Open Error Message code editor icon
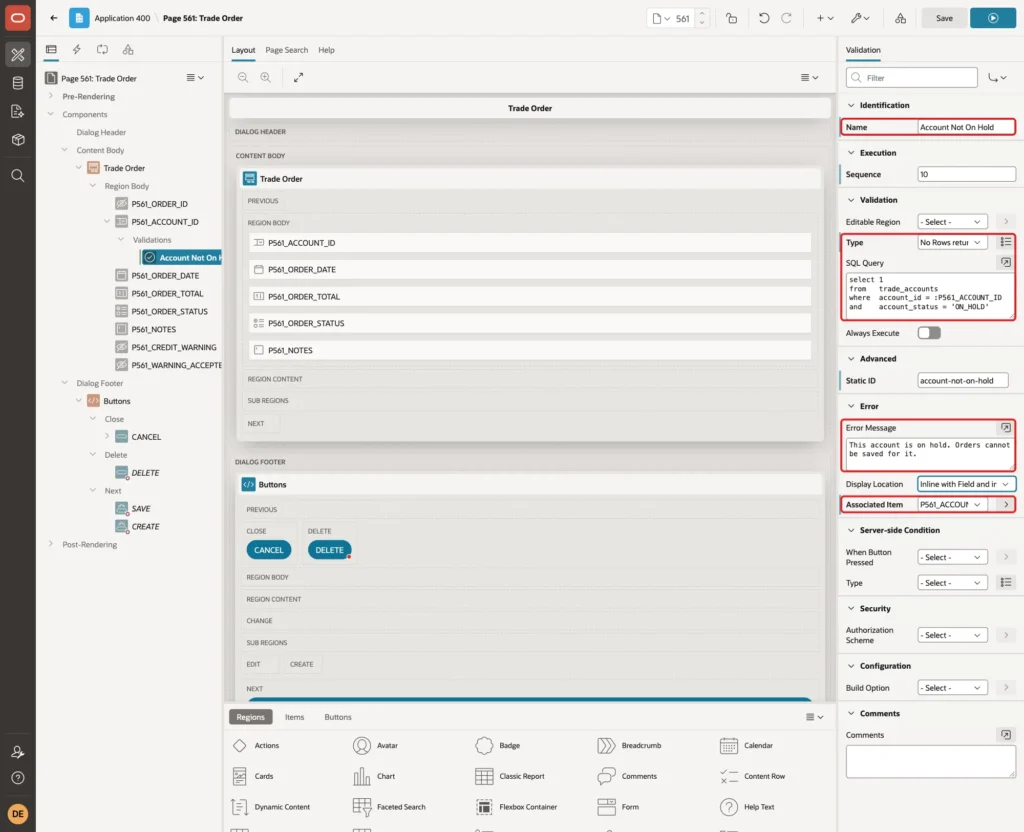This screenshot has width=1024, height=832. pos(1005,428)
